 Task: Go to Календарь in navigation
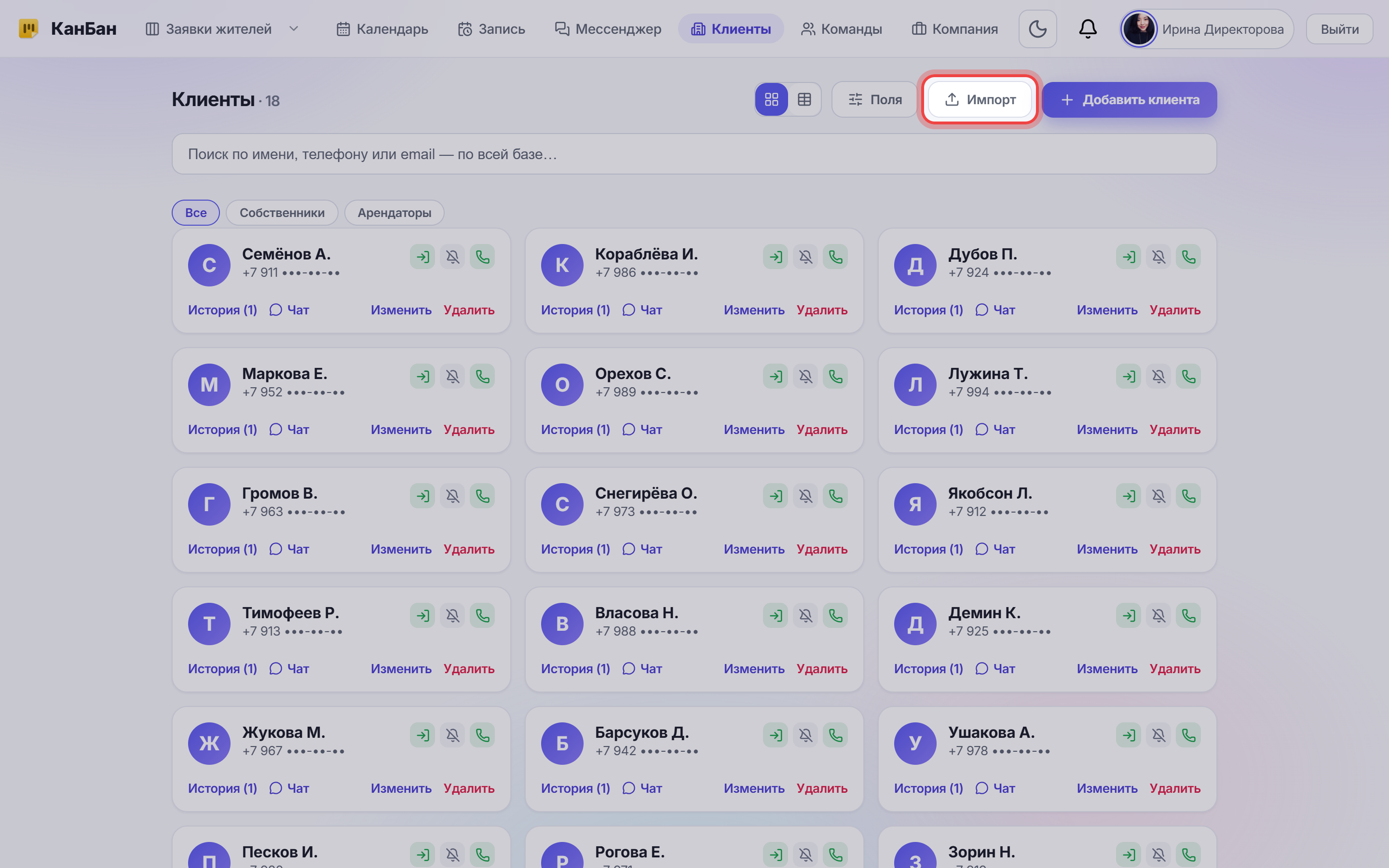382,29
